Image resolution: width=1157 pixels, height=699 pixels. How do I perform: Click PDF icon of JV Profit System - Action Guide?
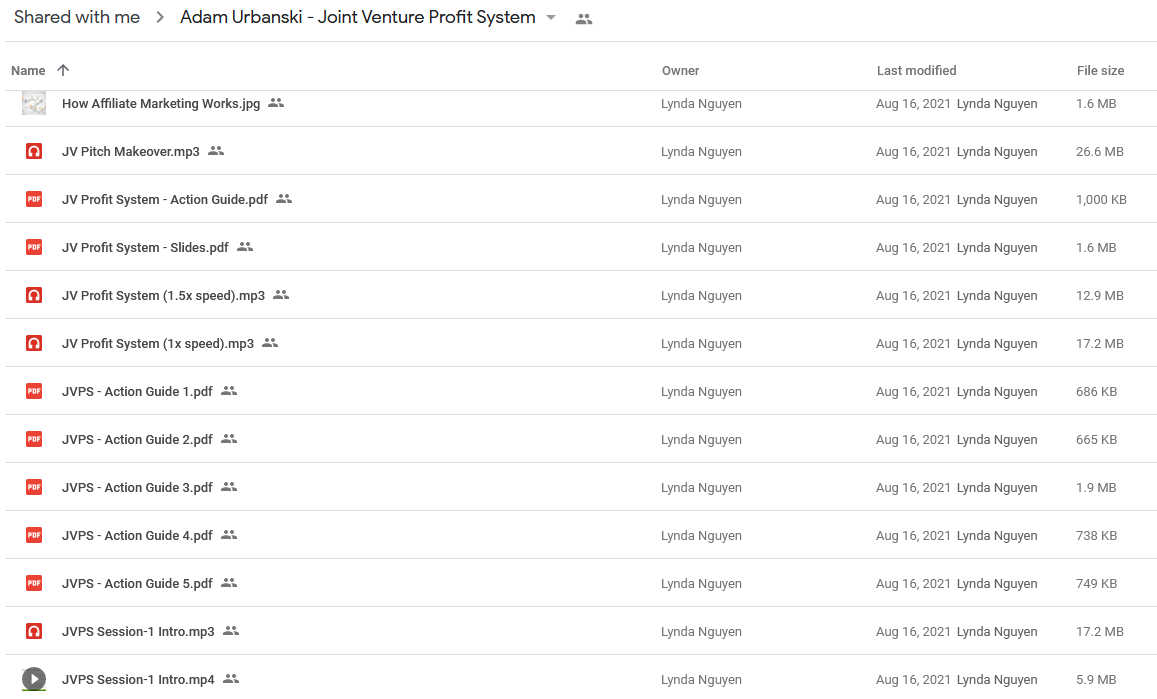pos(34,199)
